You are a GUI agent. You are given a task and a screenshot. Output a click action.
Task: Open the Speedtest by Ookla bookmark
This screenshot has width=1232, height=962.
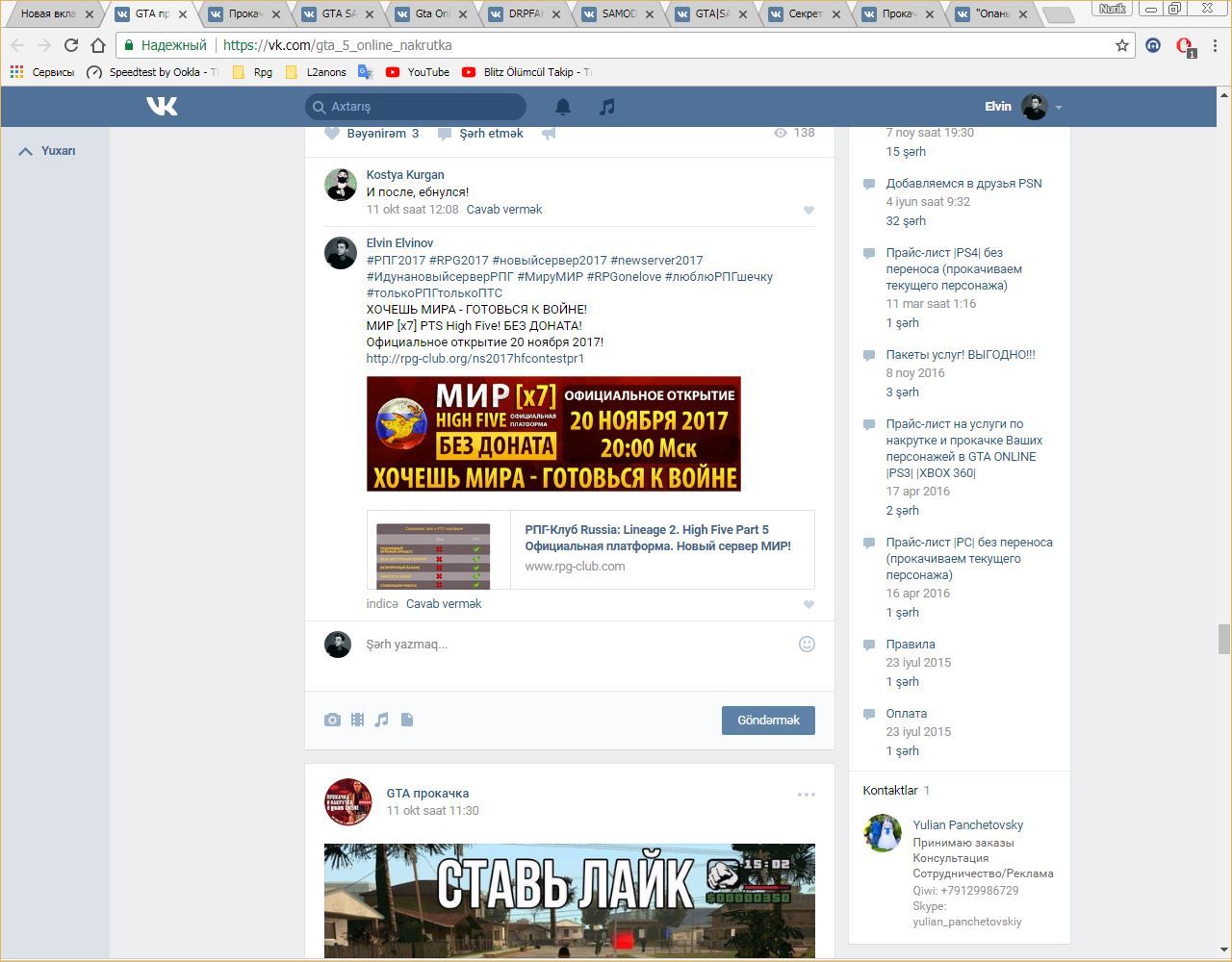click(152, 72)
